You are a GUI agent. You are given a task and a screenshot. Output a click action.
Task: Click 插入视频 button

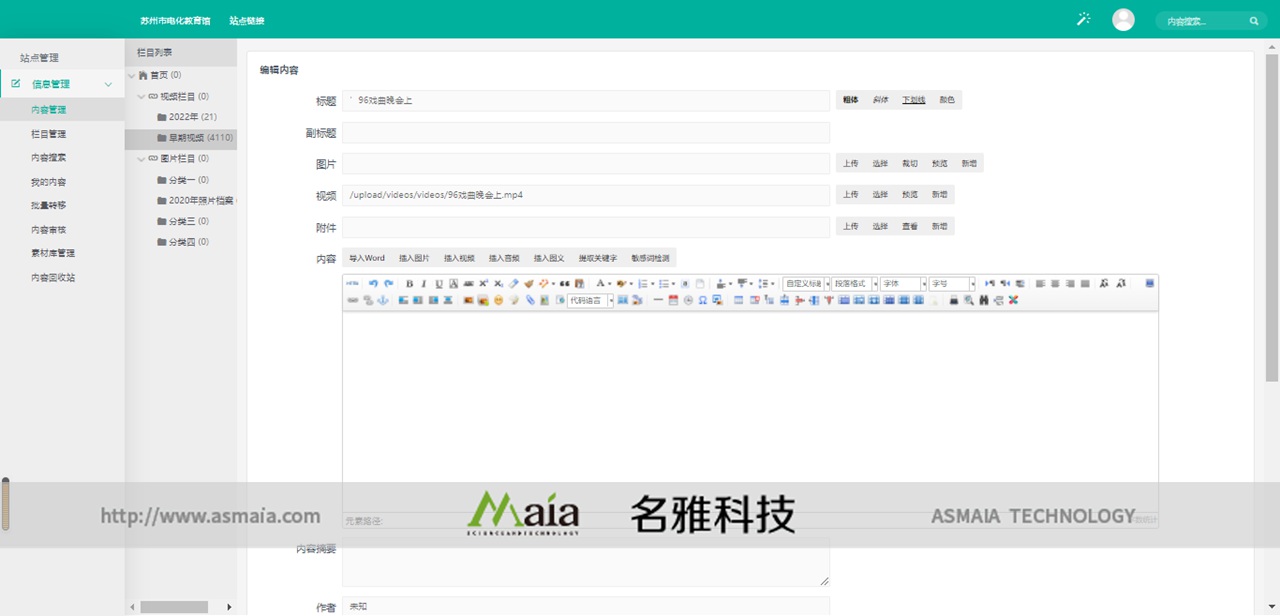[x=459, y=258]
